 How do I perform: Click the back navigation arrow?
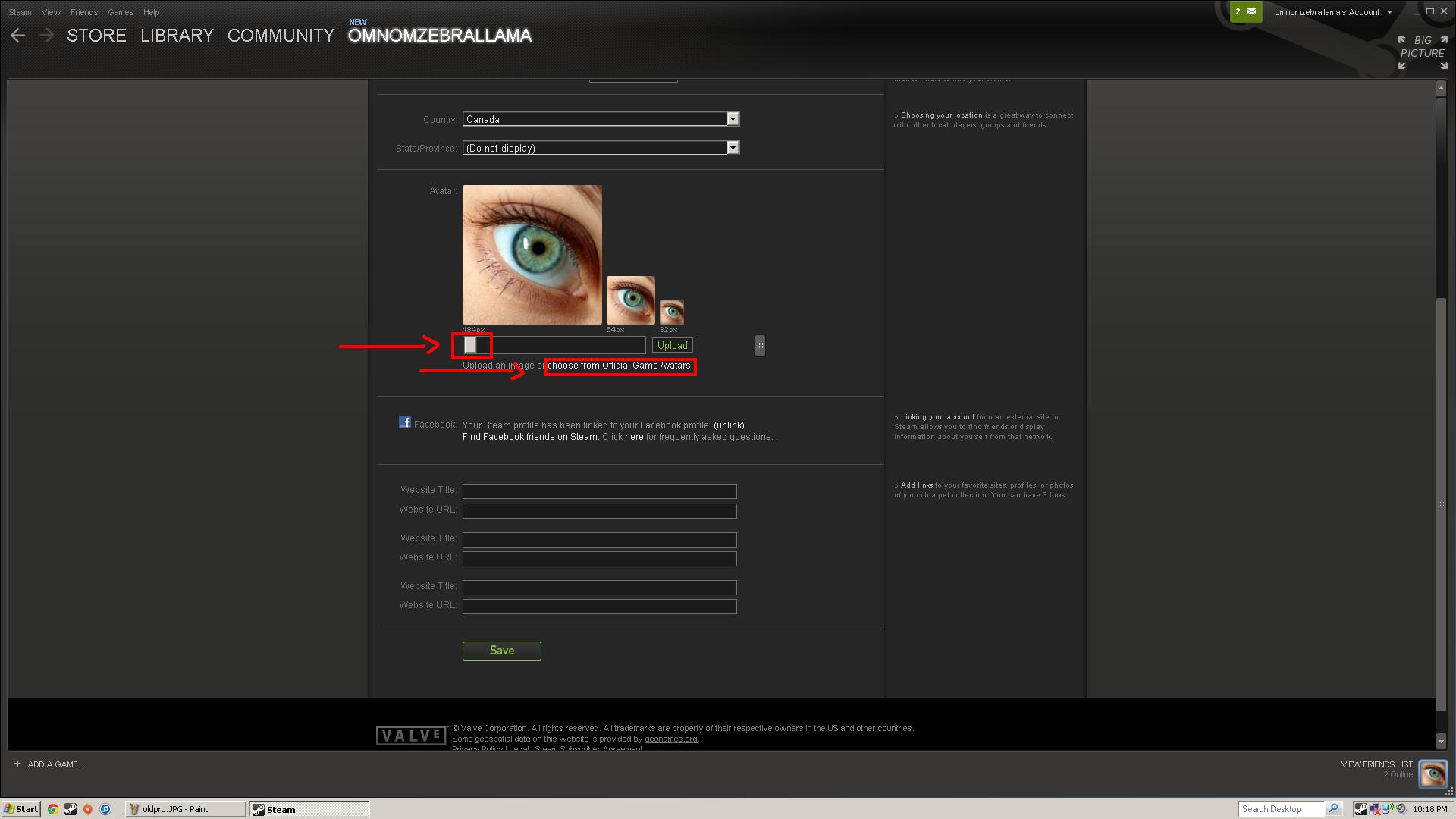[18, 36]
